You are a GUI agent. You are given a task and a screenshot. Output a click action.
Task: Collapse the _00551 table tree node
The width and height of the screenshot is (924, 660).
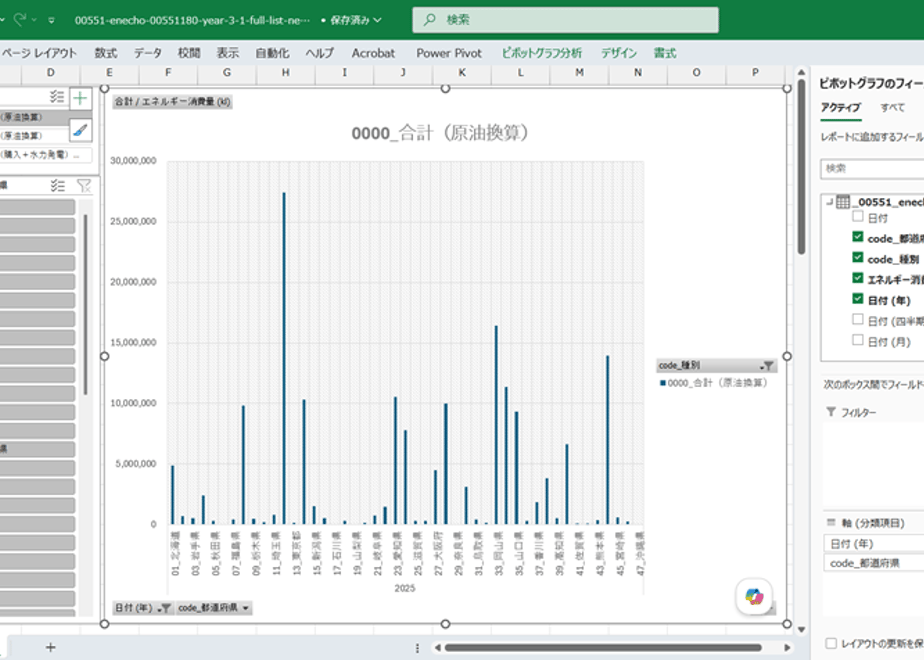829,202
